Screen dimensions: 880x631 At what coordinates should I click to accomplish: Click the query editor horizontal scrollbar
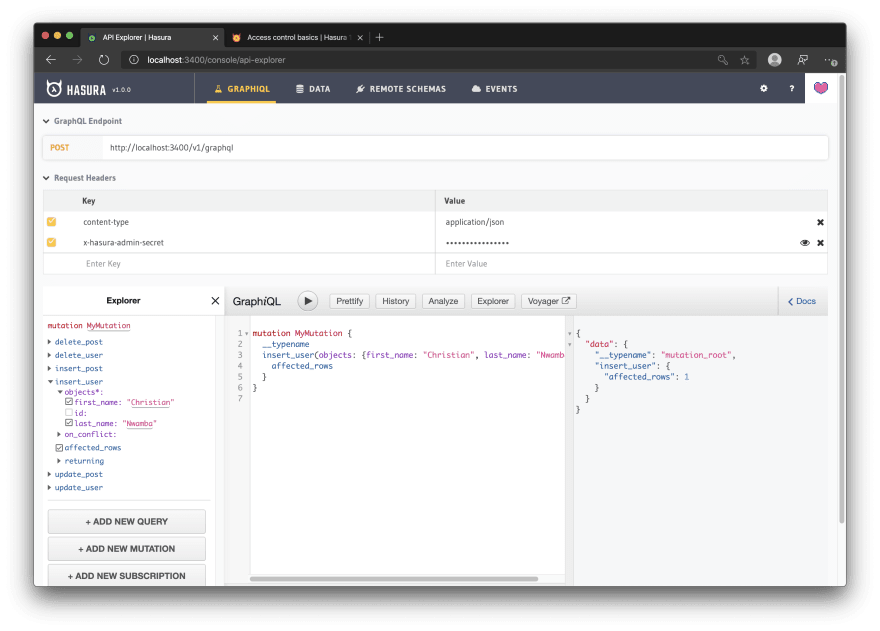point(394,579)
